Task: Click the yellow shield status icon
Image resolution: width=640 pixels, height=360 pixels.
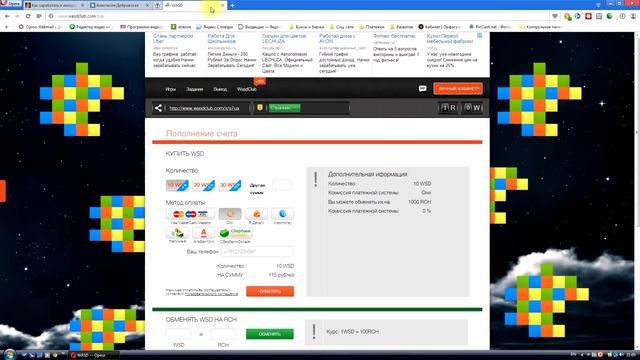Action: pos(260,108)
